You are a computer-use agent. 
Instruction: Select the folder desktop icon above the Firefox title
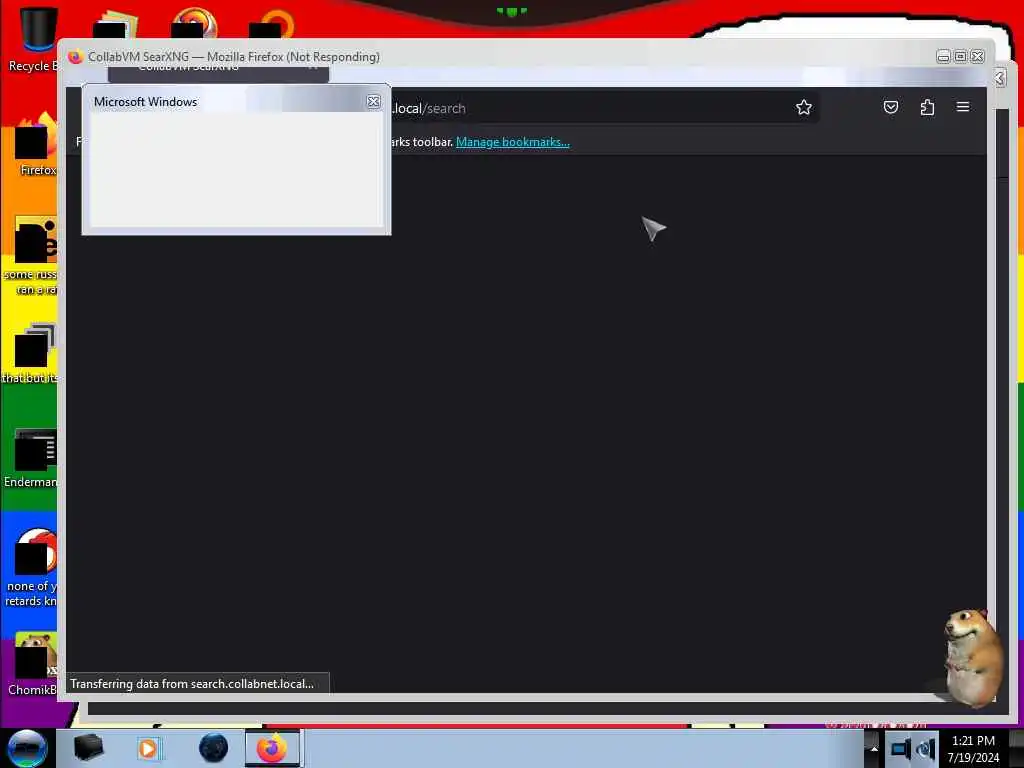click(115, 25)
